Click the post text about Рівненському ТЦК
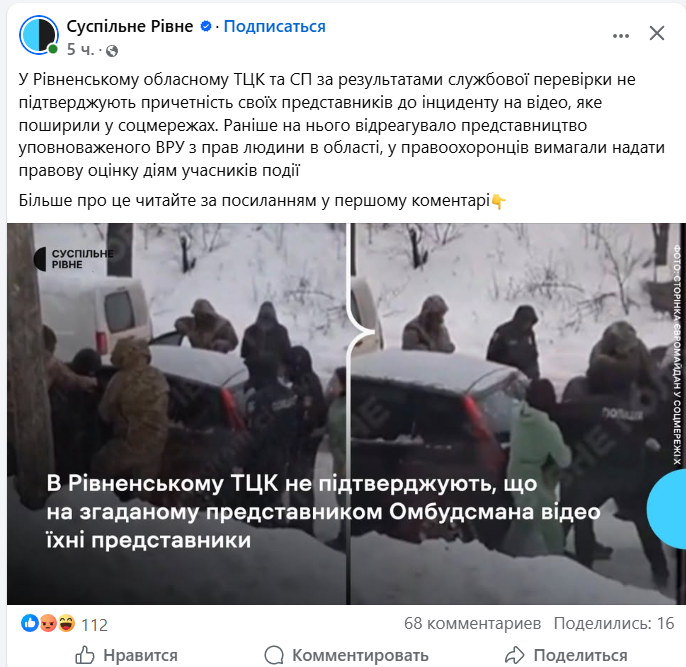 (x=342, y=125)
